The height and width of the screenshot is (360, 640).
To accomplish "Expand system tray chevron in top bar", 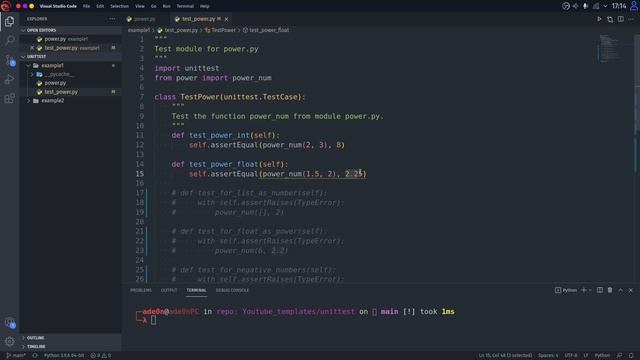I will (x=605, y=6).
